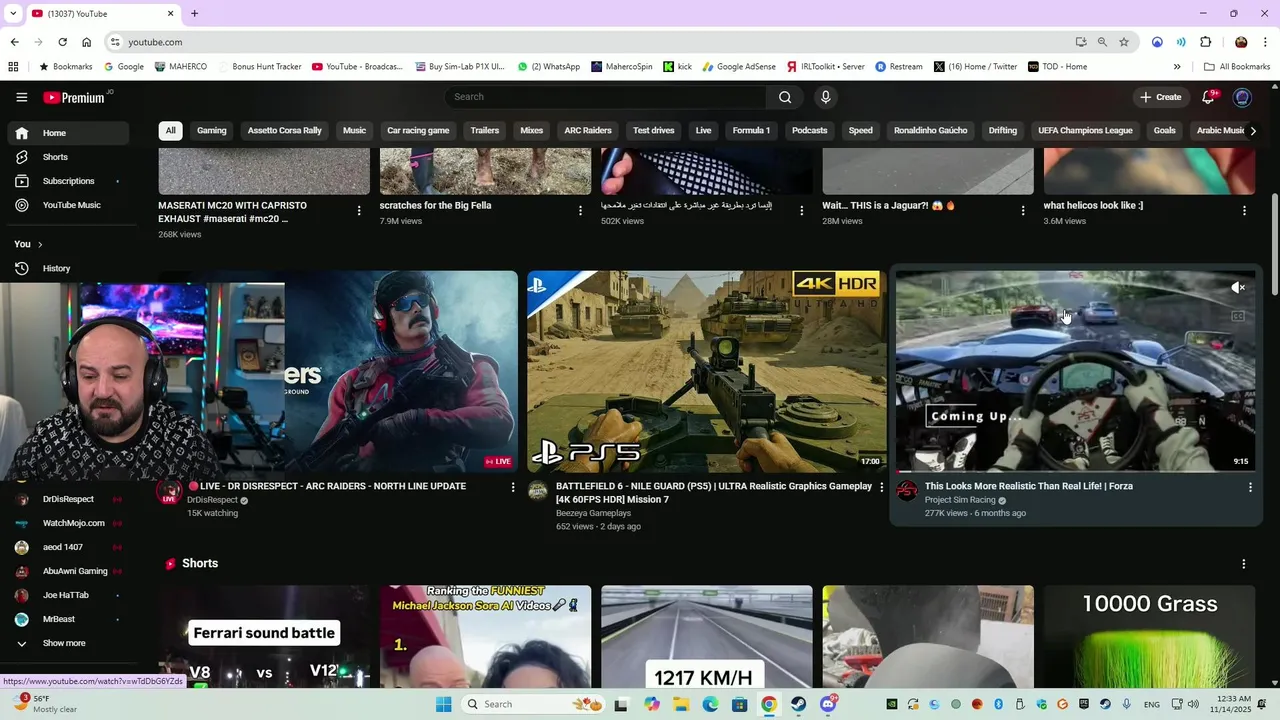Reload the page in Chrome
The height and width of the screenshot is (720, 1280).
[x=62, y=42]
